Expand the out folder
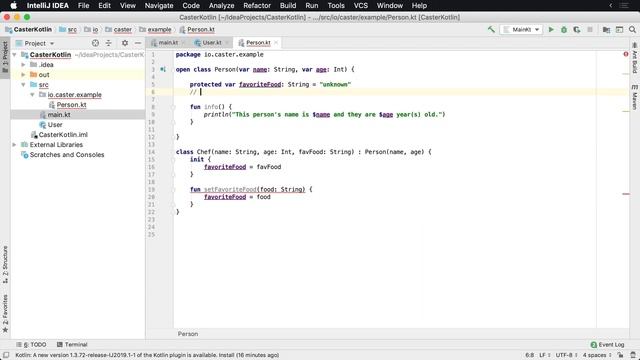640x360 pixels. (23, 75)
